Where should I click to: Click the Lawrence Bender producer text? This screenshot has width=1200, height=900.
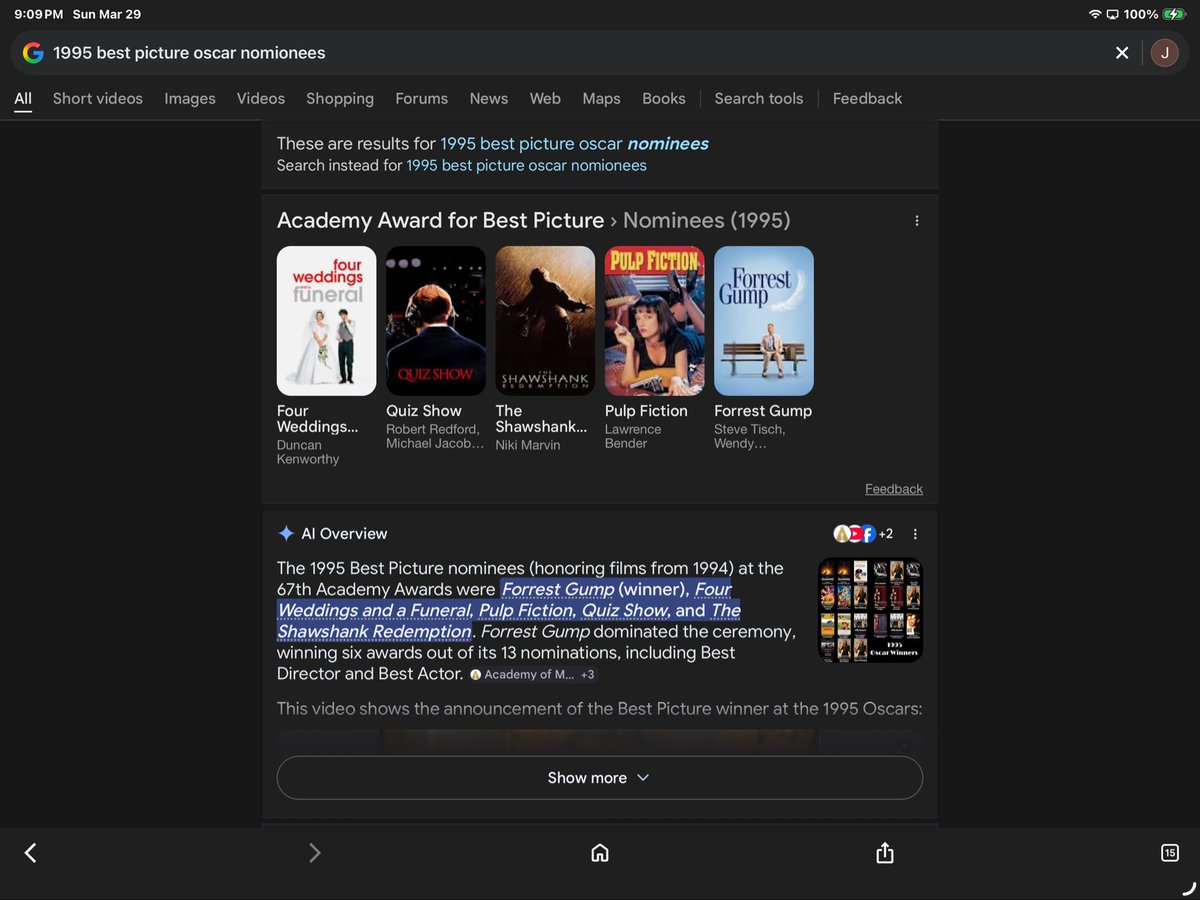coord(633,436)
